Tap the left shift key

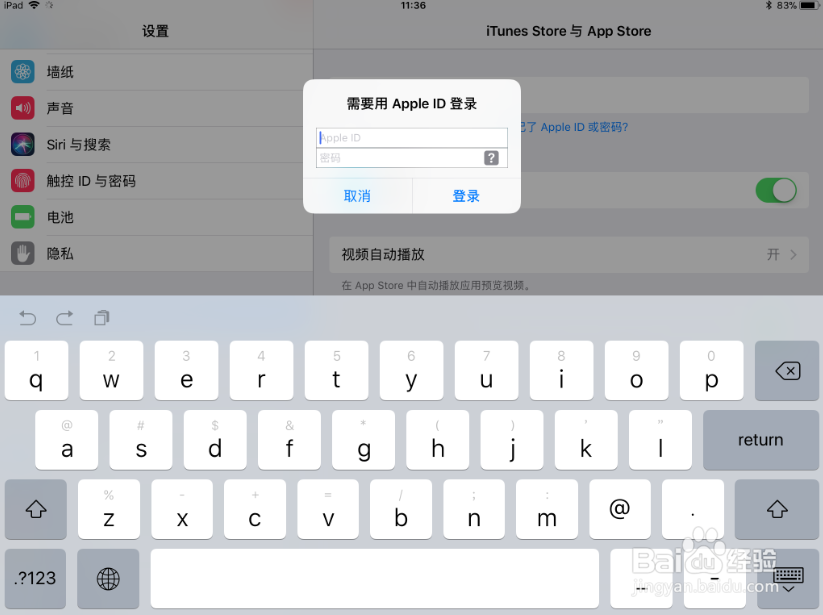(36, 509)
